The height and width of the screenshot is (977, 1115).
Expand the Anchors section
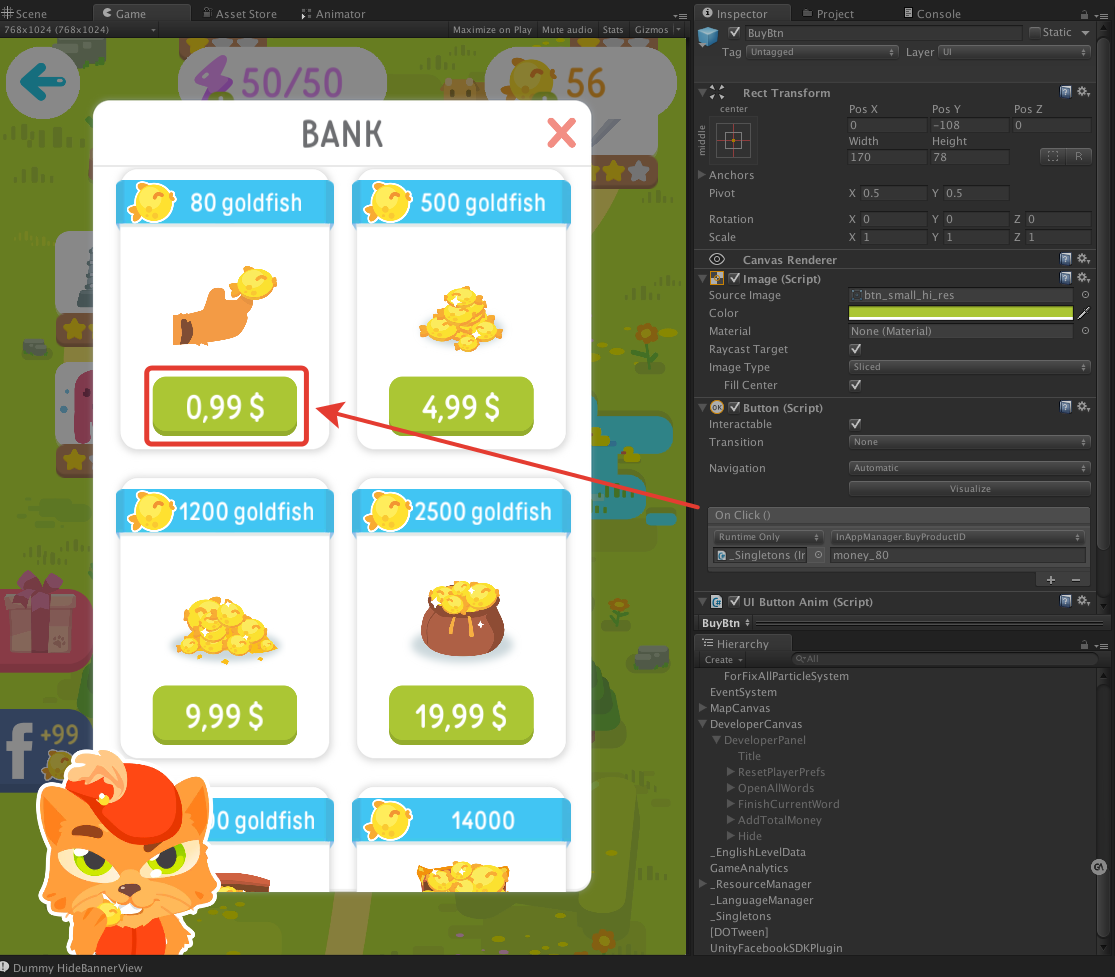701,174
